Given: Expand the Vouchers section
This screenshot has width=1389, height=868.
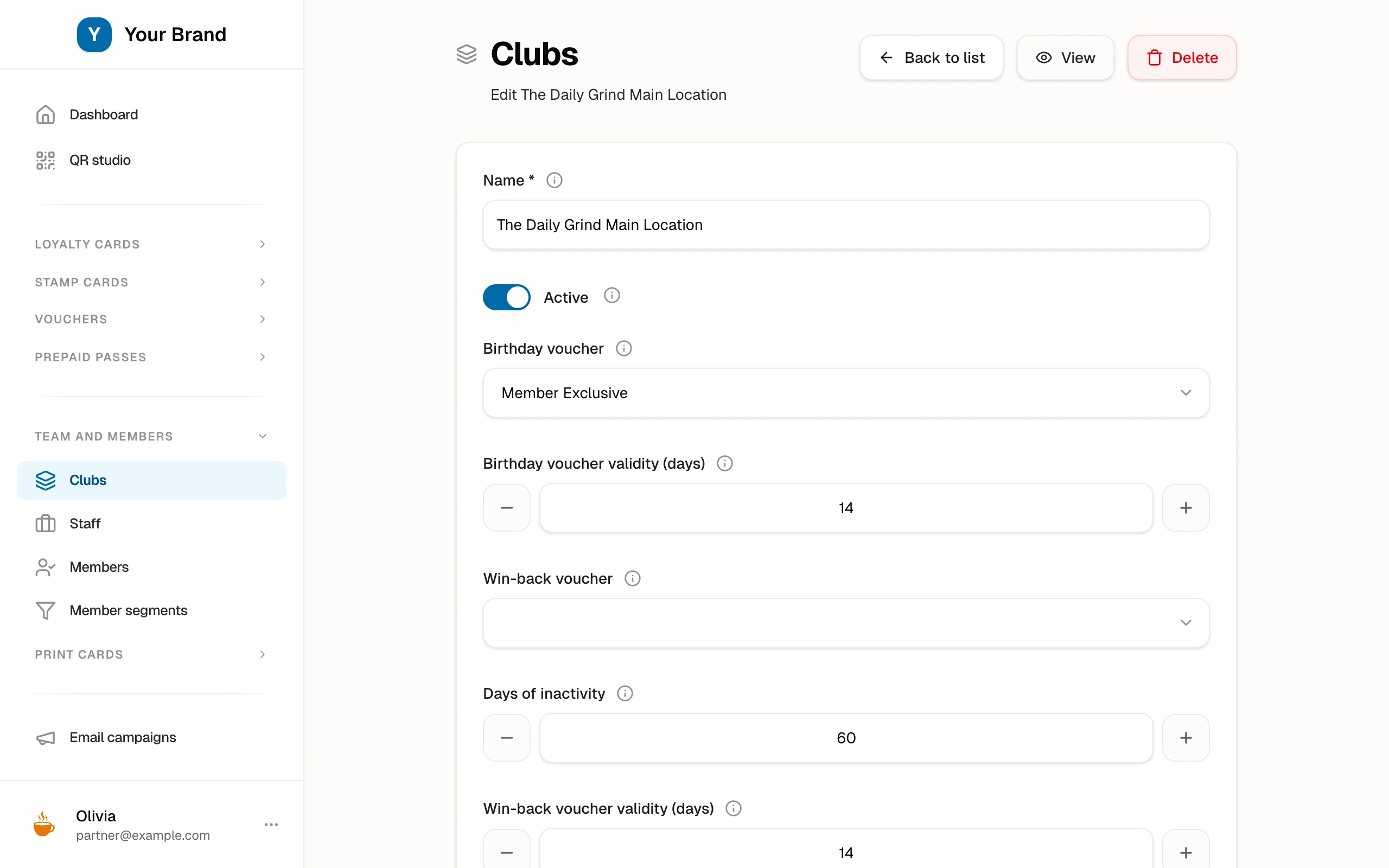Looking at the screenshot, I should pos(151,319).
